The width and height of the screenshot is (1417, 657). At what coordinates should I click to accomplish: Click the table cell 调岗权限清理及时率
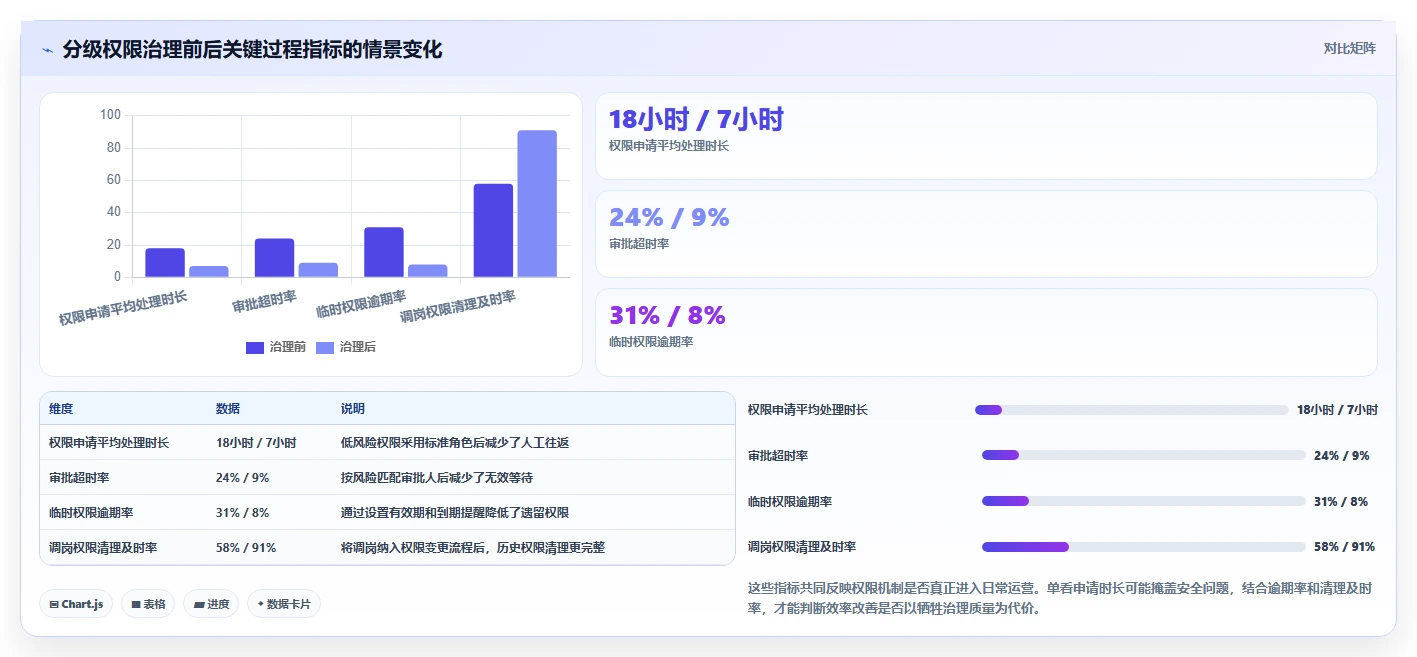pyautogui.click(x=103, y=547)
